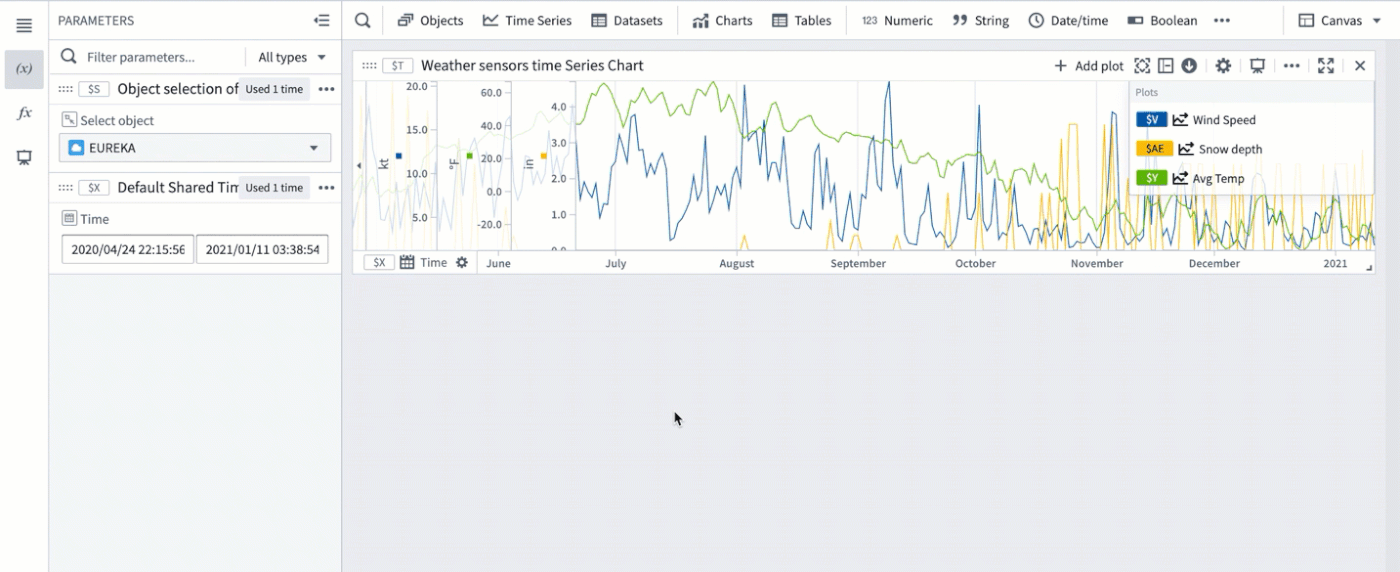Close the Weather sensors chart
The width and height of the screenshot is (1400, 572).
(x=1360, y=66)
